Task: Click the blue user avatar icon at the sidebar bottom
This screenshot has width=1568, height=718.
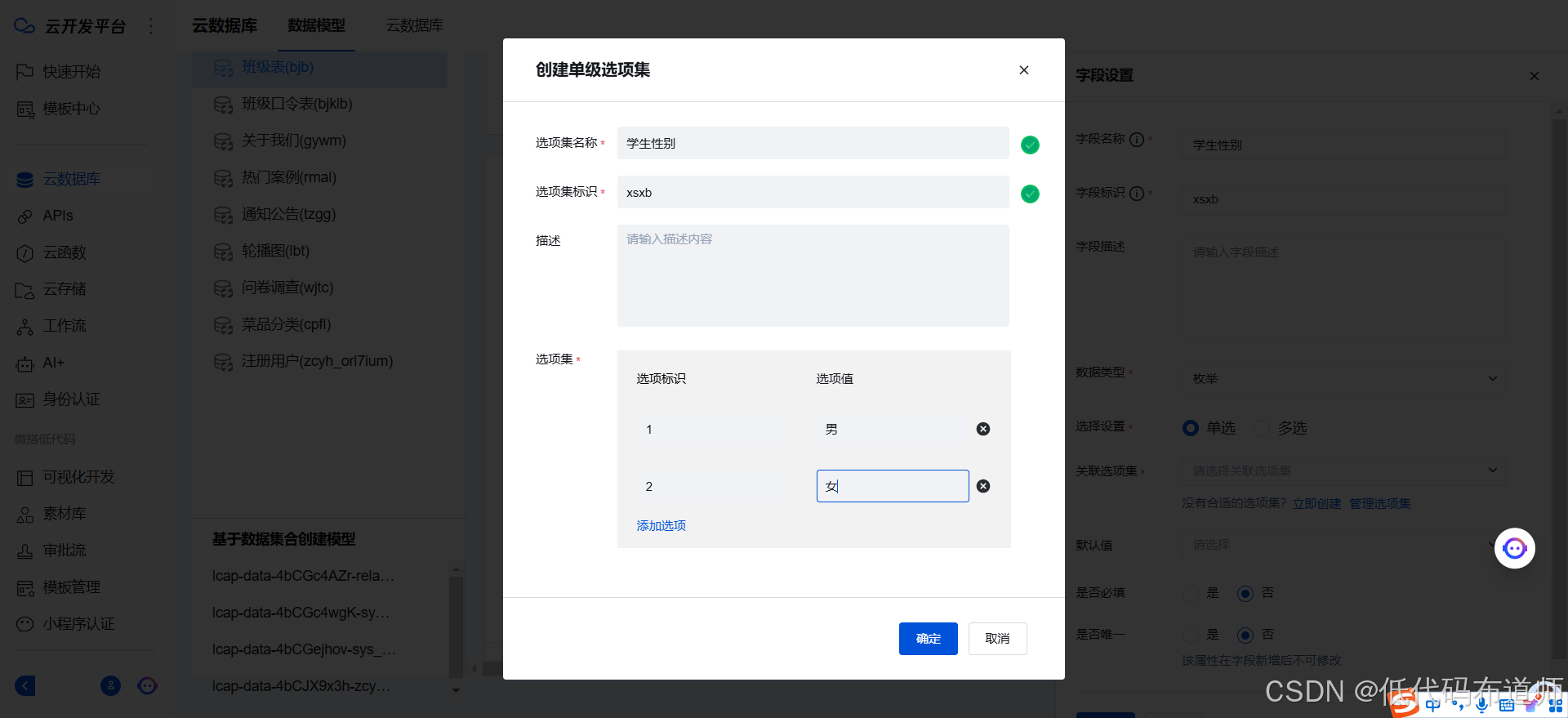Action: point(110,685)
